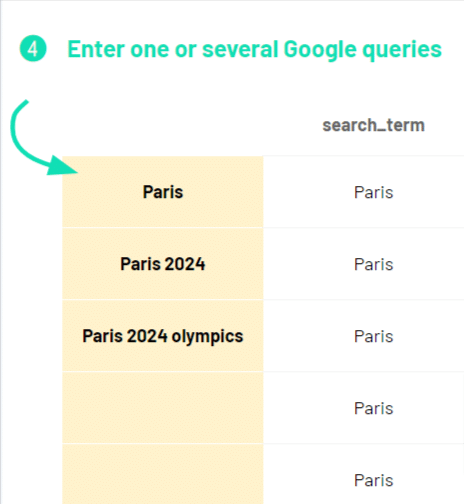The width and height of the screenshot is (464, 504).
Task: Click the green curved arrow graphic
Action: coord(44,138)
